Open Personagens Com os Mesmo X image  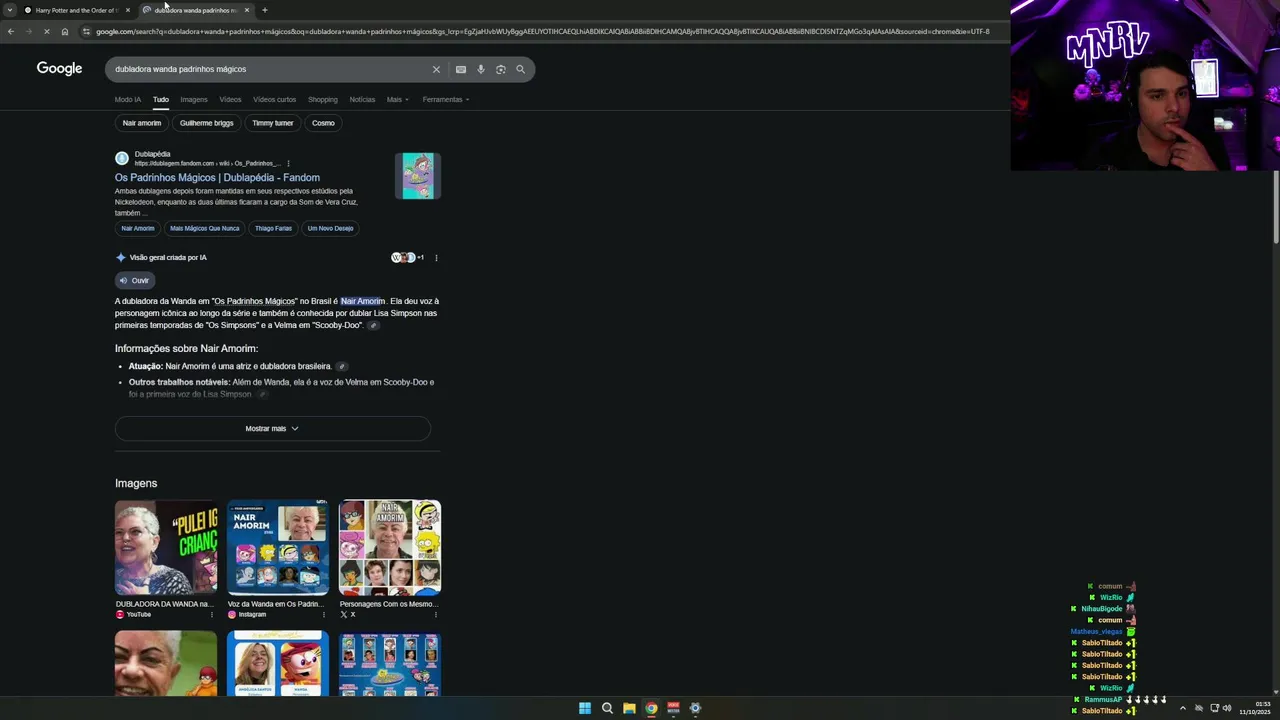coord(390,548)
